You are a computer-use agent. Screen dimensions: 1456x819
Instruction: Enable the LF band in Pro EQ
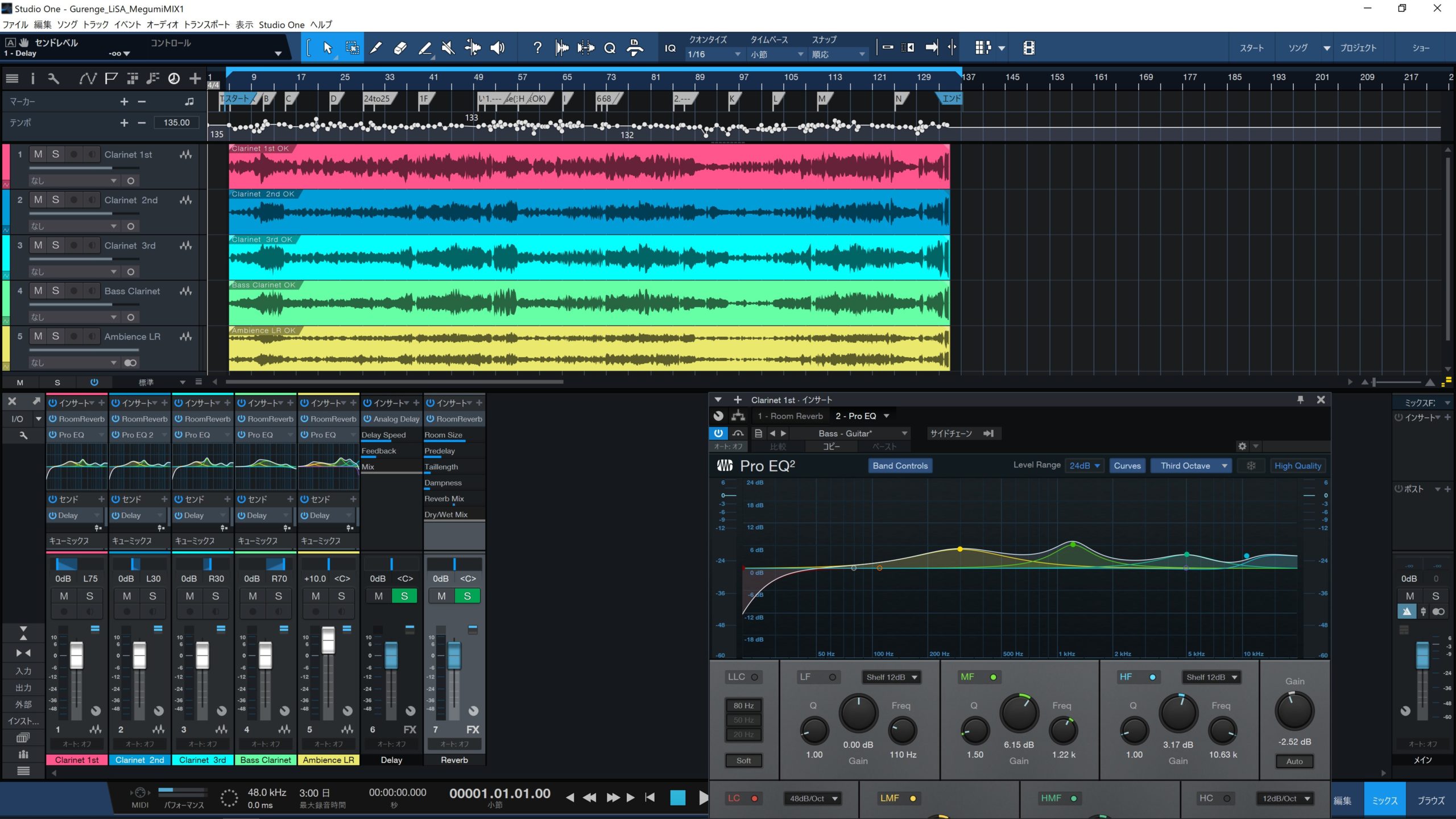tap(832, 677)
